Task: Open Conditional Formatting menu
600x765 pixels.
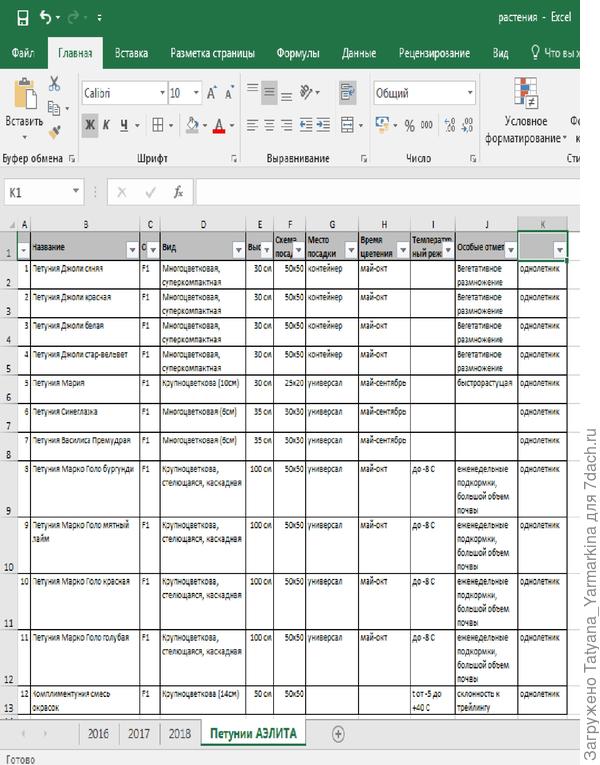Action: tap(525, 111)
